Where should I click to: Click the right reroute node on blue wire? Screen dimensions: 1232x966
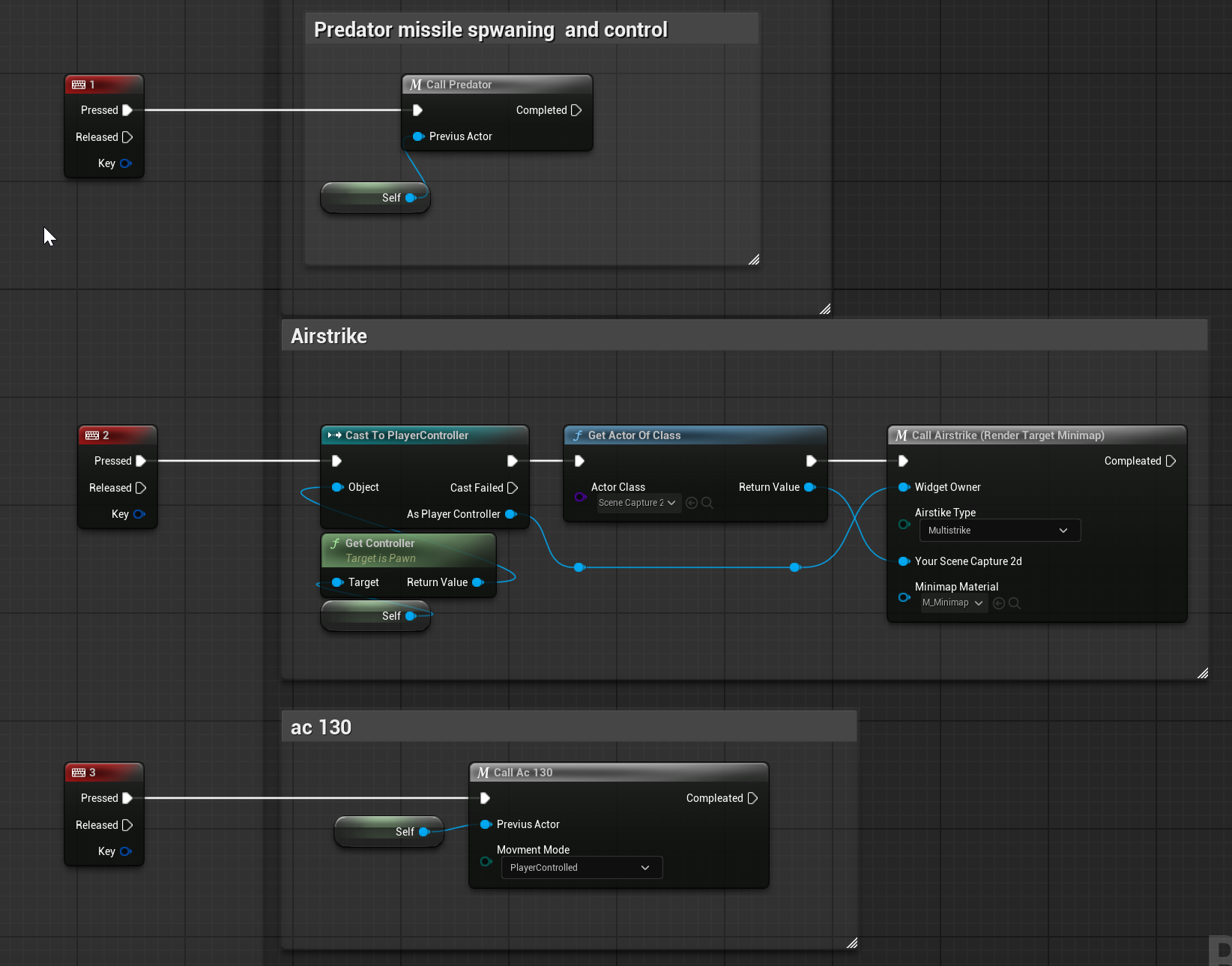794,567
